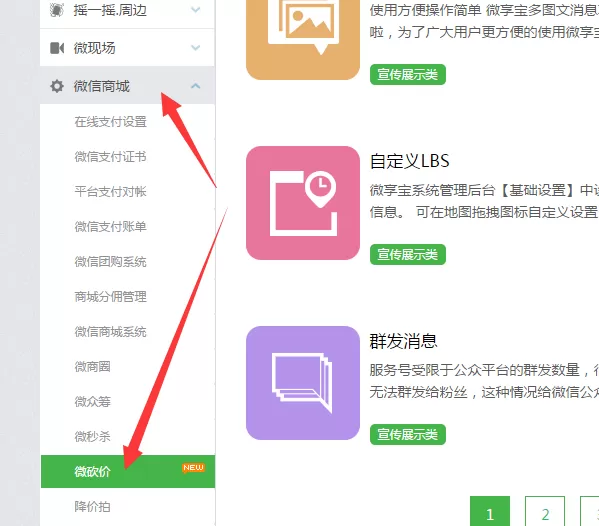Click 宣传展示类 tag under image-message card
Viewport: 599px width, 526px height.
pyautogui.click(x=408, y=74)
